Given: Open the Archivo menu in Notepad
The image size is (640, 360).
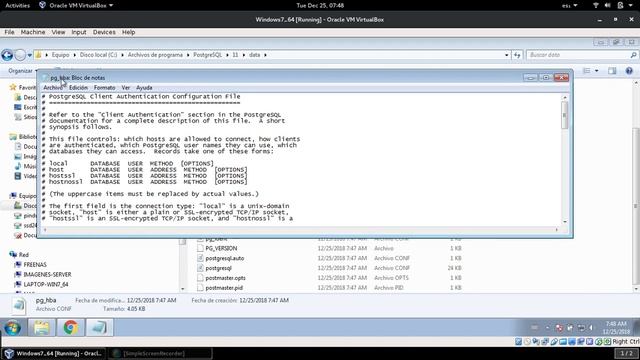Looking at the screenshot, I should coord(53,88).
